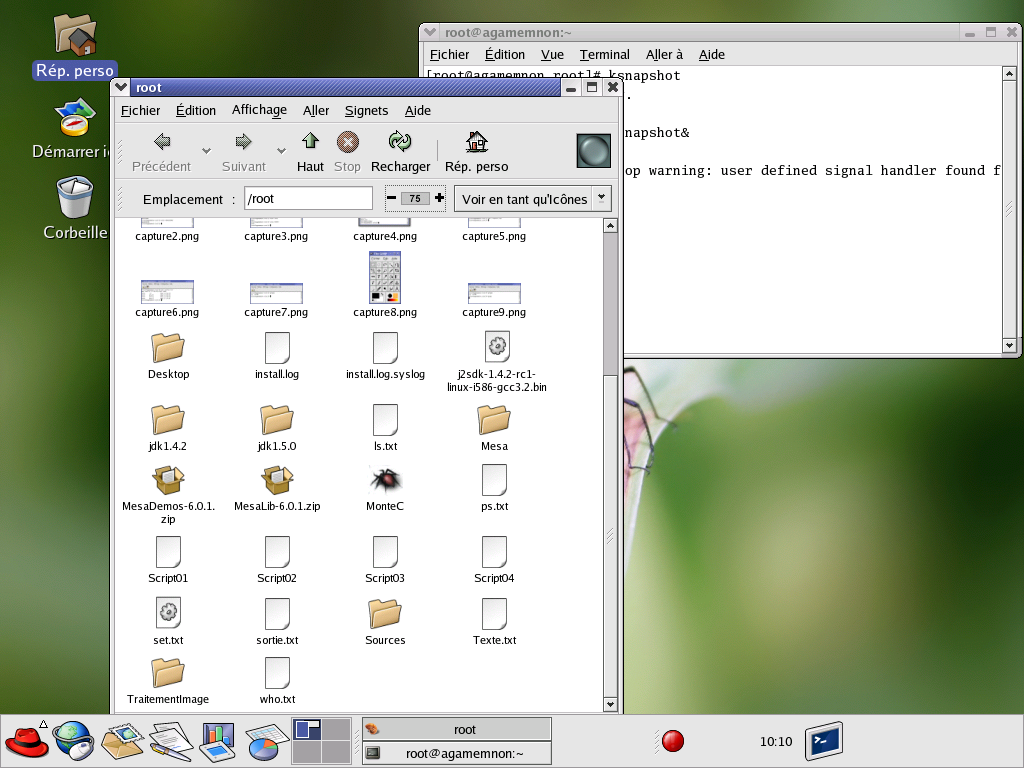Click the Haut (up) toolbar arrow
This screenshot has height=768, width=1024.
pyautogui.click(x=310, y=143)
